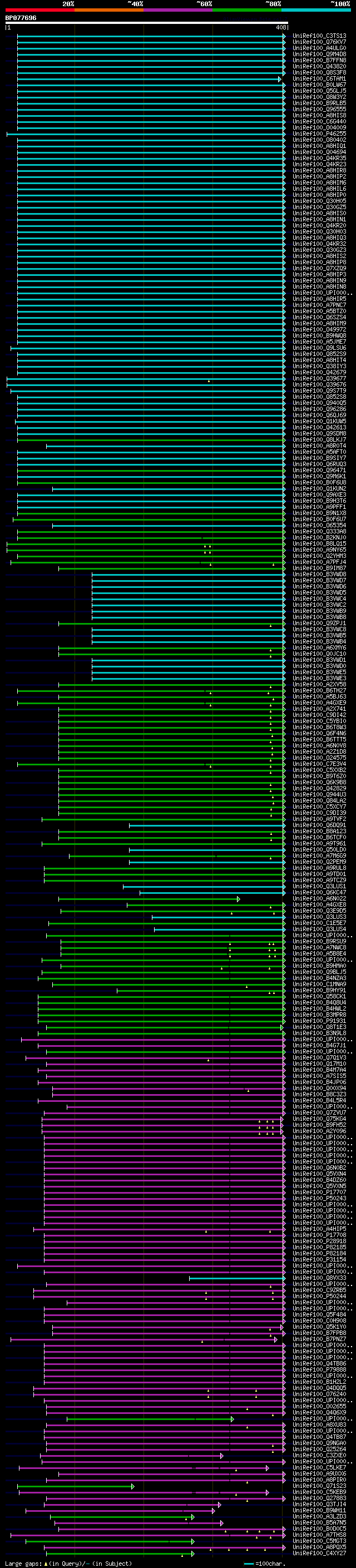Select the UniRef100_A7THS8 label

click(319, 1535)
